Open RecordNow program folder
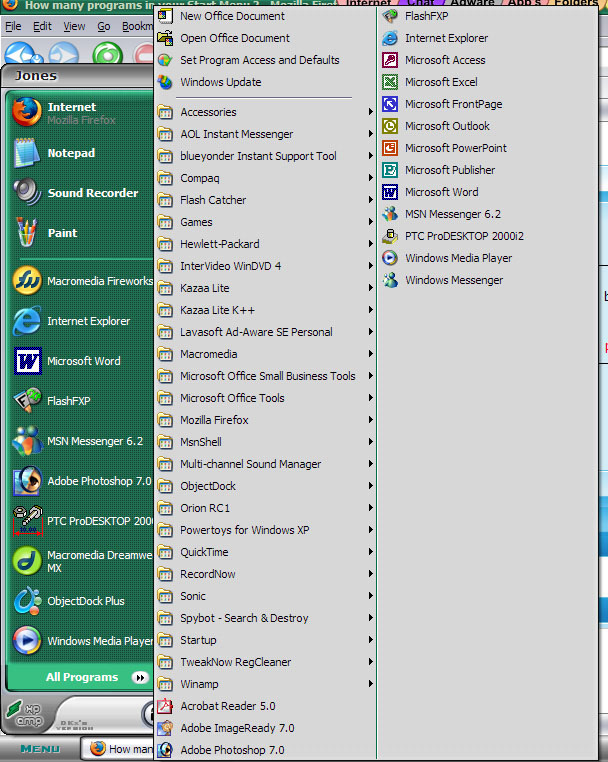Image resolution: width=608 pixels, height=762 pixels. pyautogui.click(x=265, y=574)
